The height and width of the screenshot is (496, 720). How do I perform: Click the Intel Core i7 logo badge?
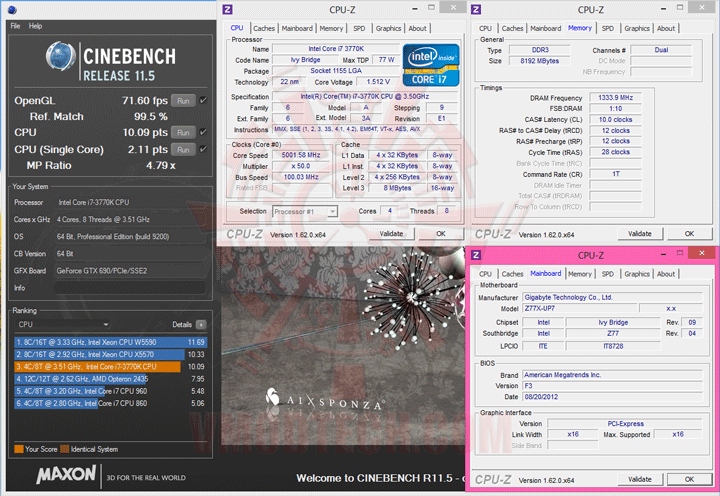coord(431,65)
